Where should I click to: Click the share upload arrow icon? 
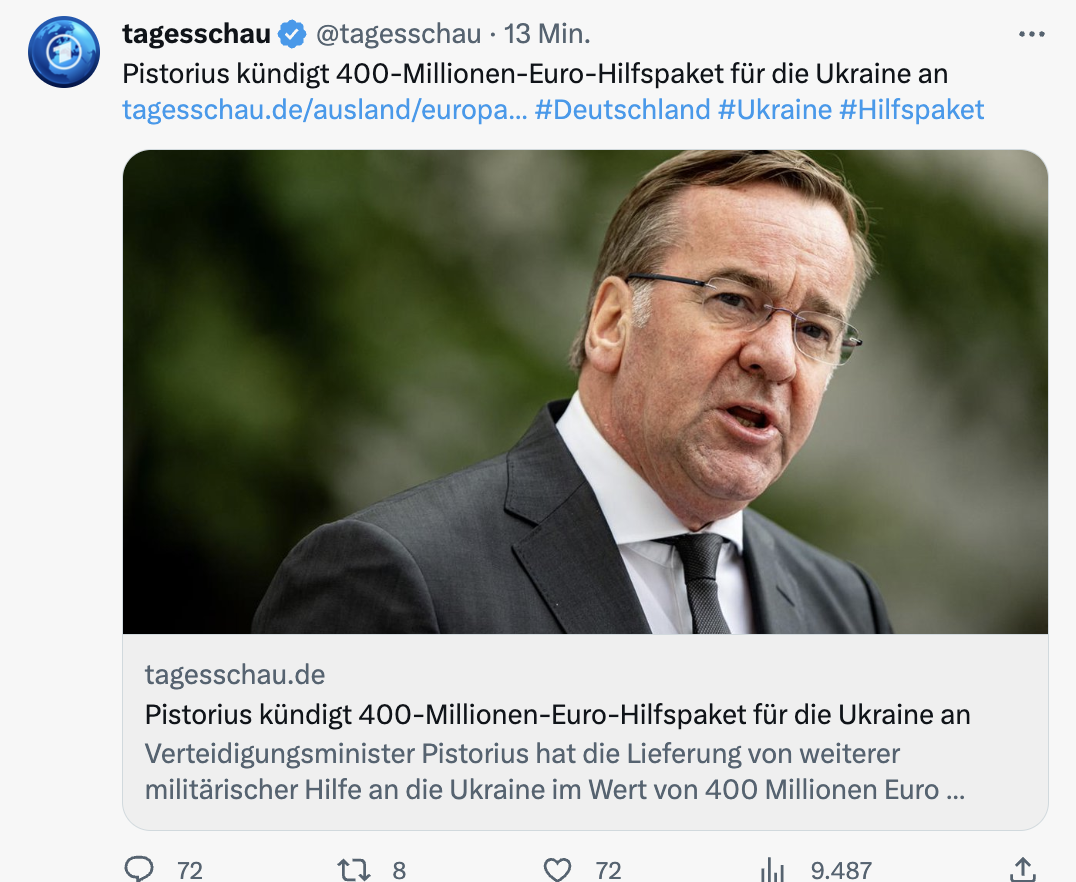[1022, 869]
